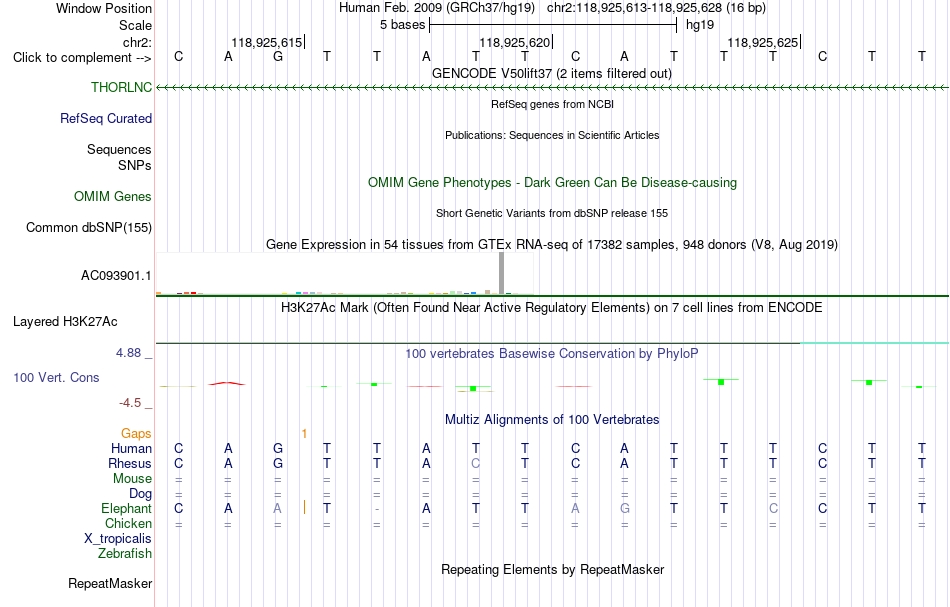This screenshot has width=950, height=607.
Task: Click the OMIM Genes track label
Action: coord(113,196)
